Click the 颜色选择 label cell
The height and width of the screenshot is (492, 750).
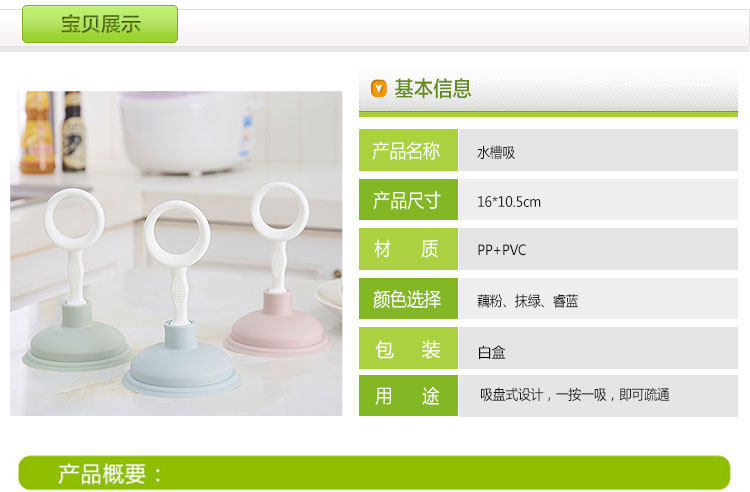[x=408, y=299]
